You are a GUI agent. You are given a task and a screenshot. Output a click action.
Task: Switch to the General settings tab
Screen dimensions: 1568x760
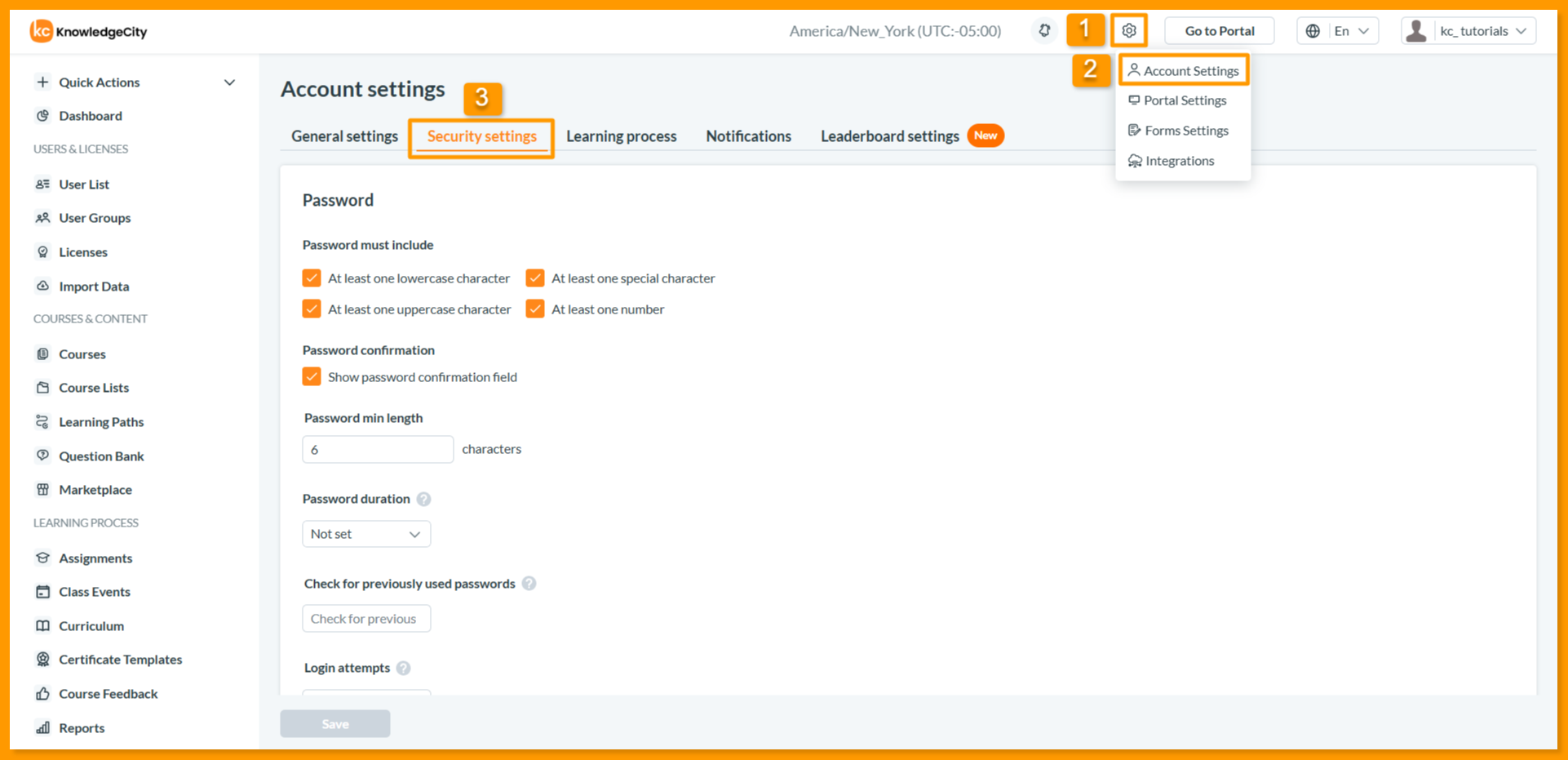click(x=344, y=136)
